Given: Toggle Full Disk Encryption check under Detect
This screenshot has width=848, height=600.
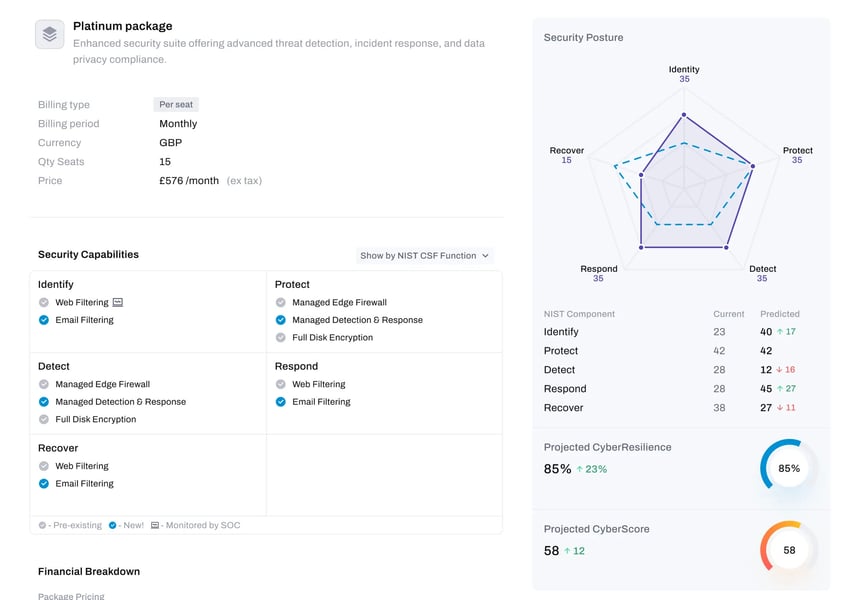Looking at the screenshot, I should (44, 419).
